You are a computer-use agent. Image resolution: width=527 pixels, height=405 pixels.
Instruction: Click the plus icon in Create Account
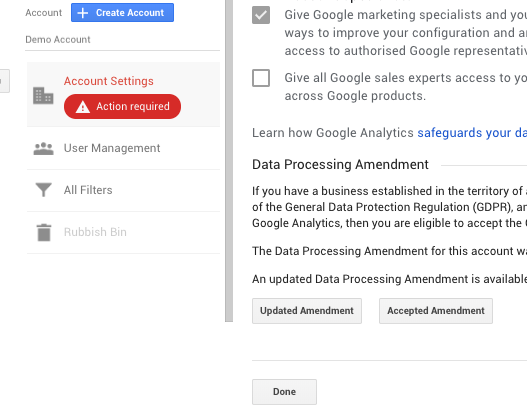pyautogui.click(x=83, y=13)
